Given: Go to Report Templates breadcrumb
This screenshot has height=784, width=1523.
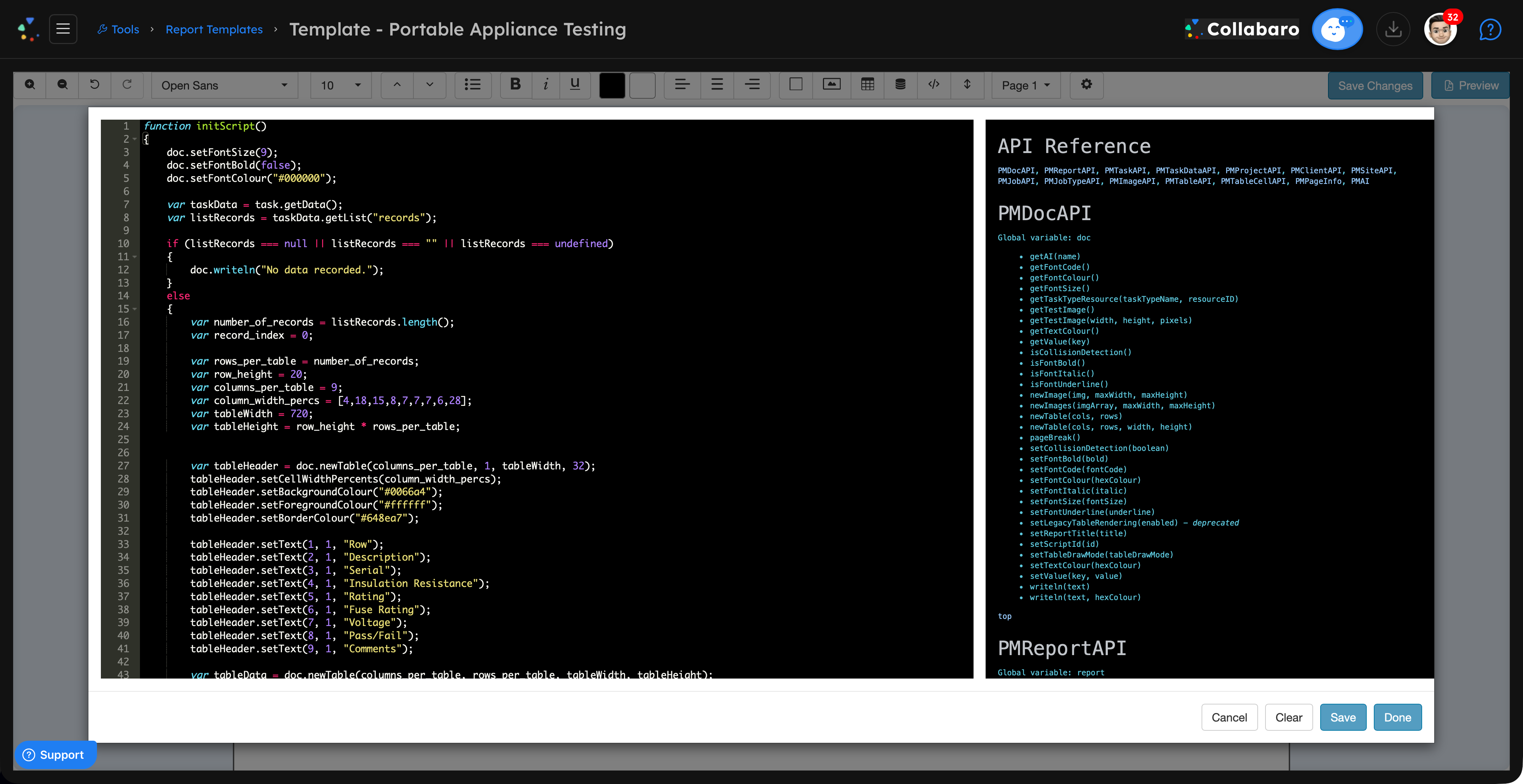Looking at the screenshot, I should (214, 29).
